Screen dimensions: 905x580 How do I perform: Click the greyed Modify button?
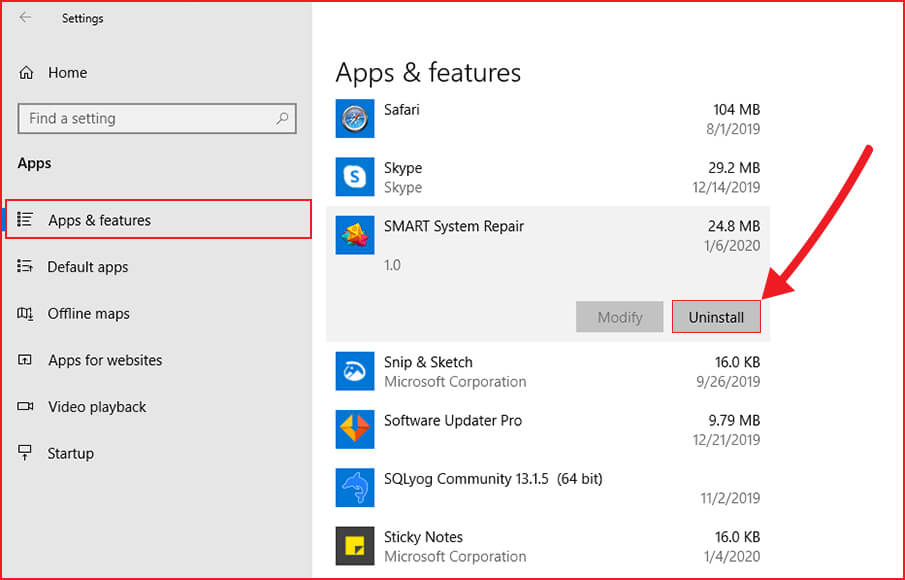point(620,317)
